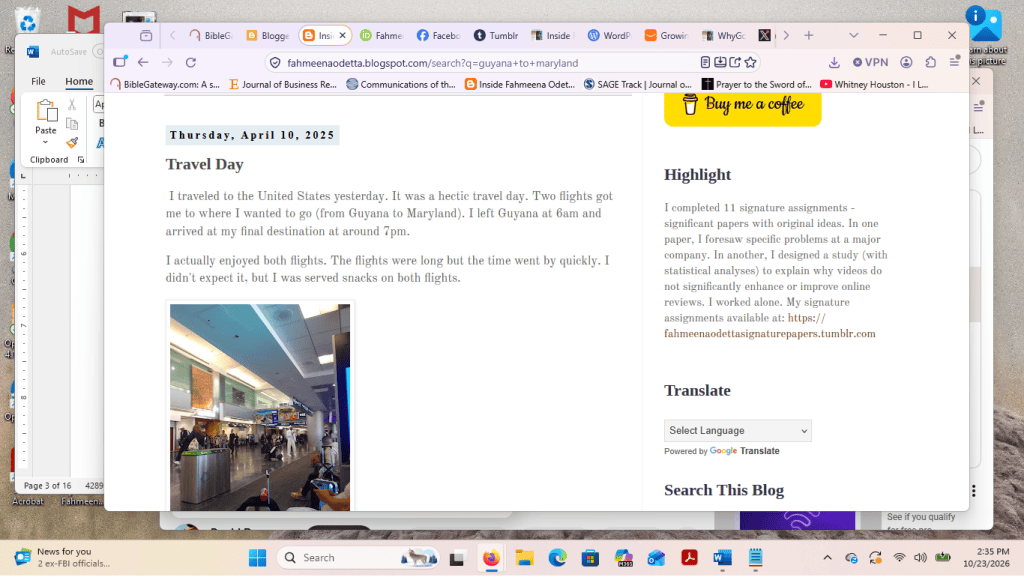Screen dimensions: 1024x577
Task: Open the Clipboard dialog launcher in Word
Action: pyautogui.click(x=81, y=160)
